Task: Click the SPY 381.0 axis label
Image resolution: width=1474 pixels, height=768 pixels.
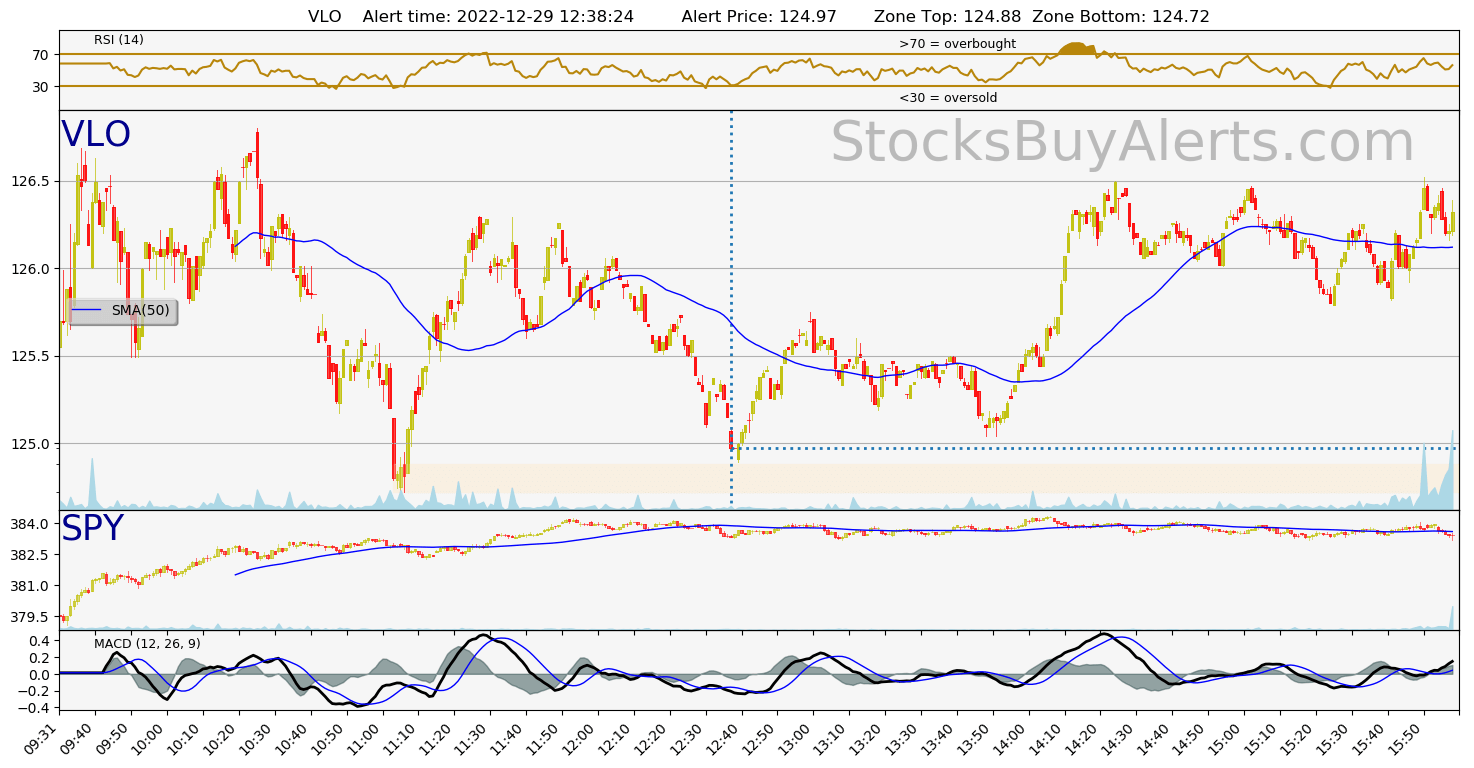Action: [30, 586]
